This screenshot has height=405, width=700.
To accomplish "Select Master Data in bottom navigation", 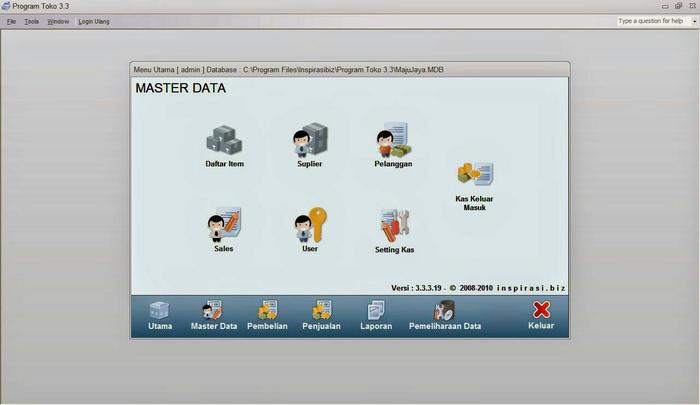I will (214, 315).
